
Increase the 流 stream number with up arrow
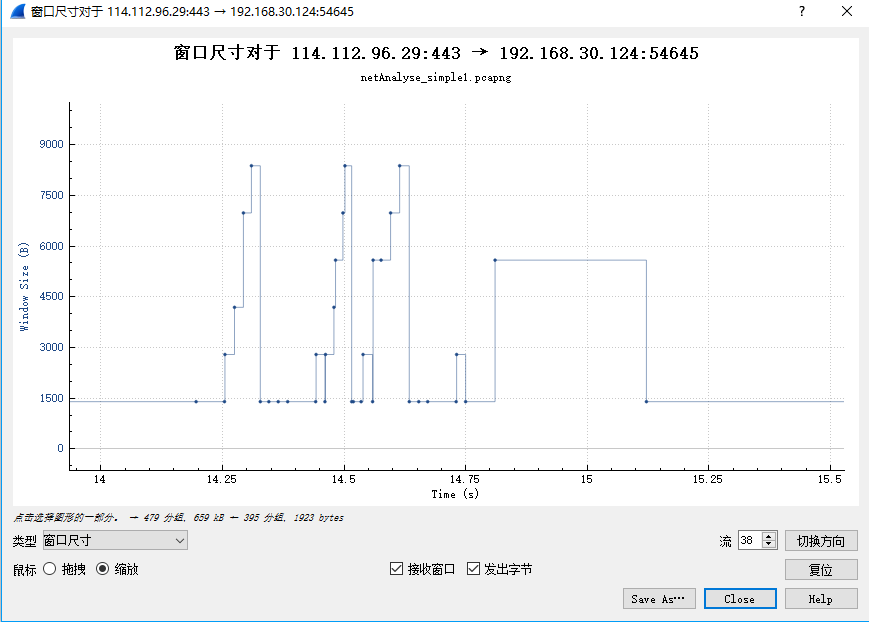tap(769, 536)
